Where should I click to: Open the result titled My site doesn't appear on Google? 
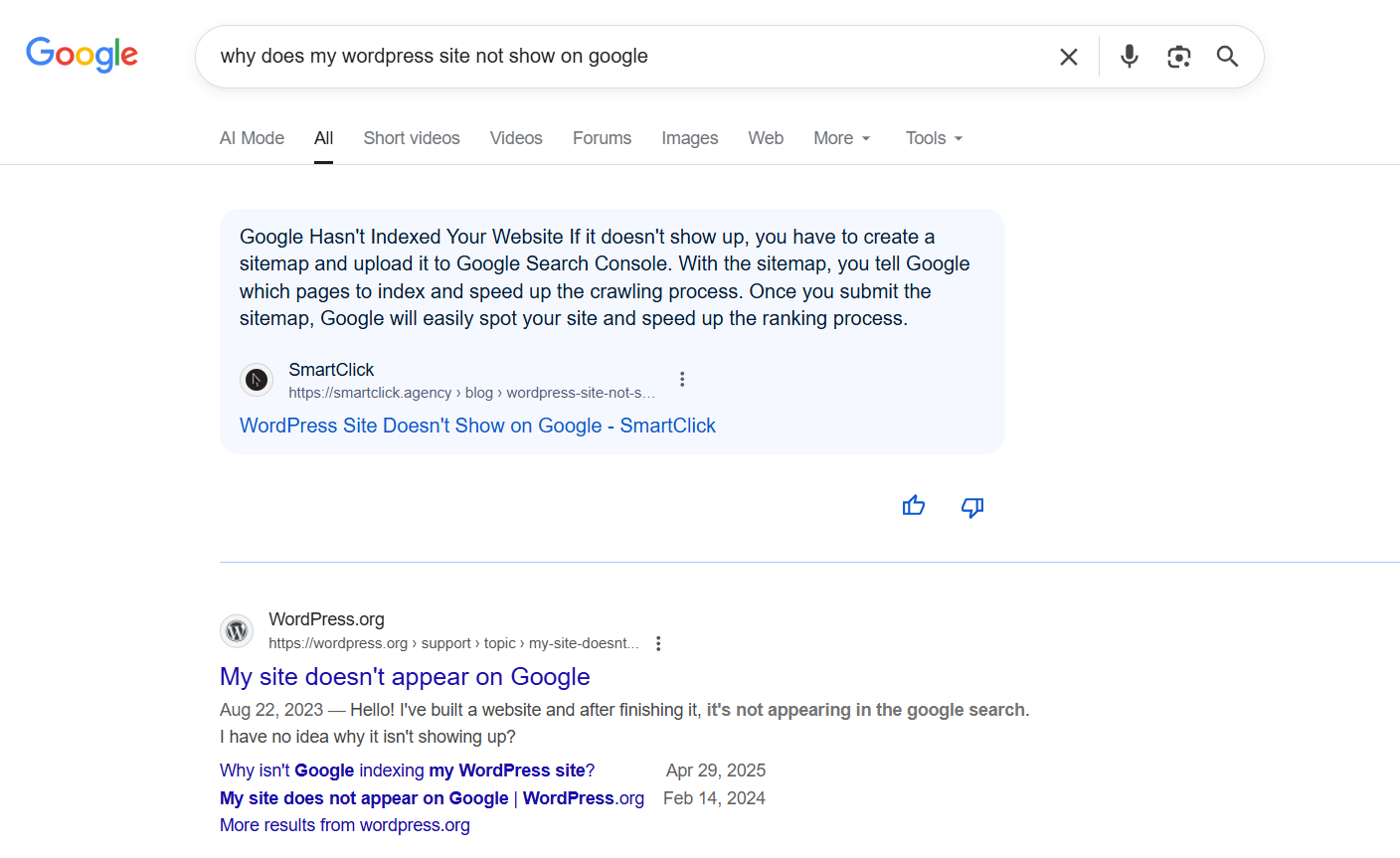coord(404,677)
